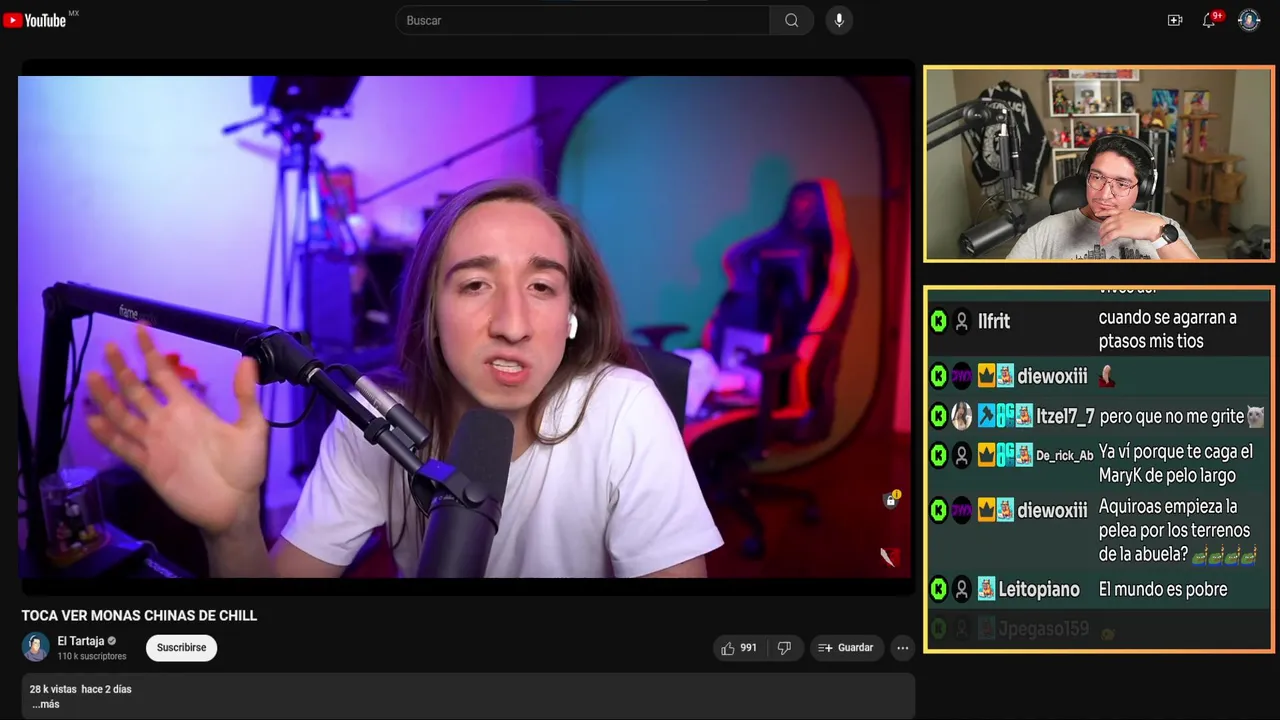Click the 110 k suscriptores count
The height and width of the screenshot is (720, 1280).
click(92, 657)
